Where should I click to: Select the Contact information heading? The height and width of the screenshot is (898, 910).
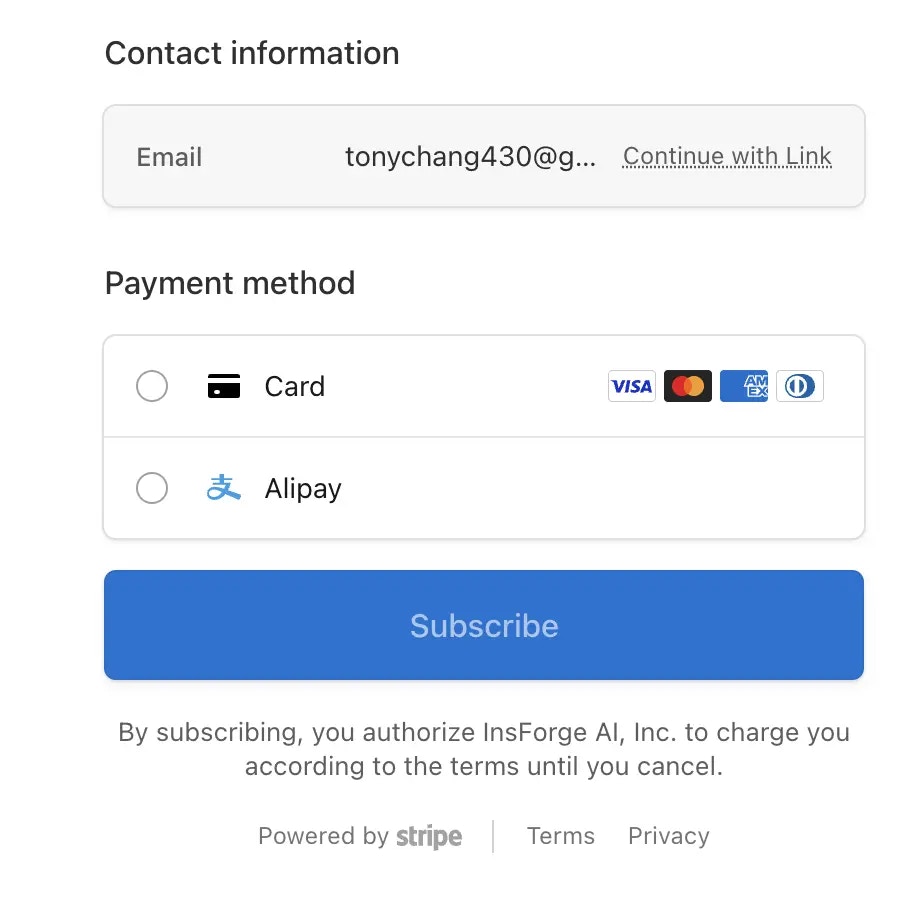251,53
